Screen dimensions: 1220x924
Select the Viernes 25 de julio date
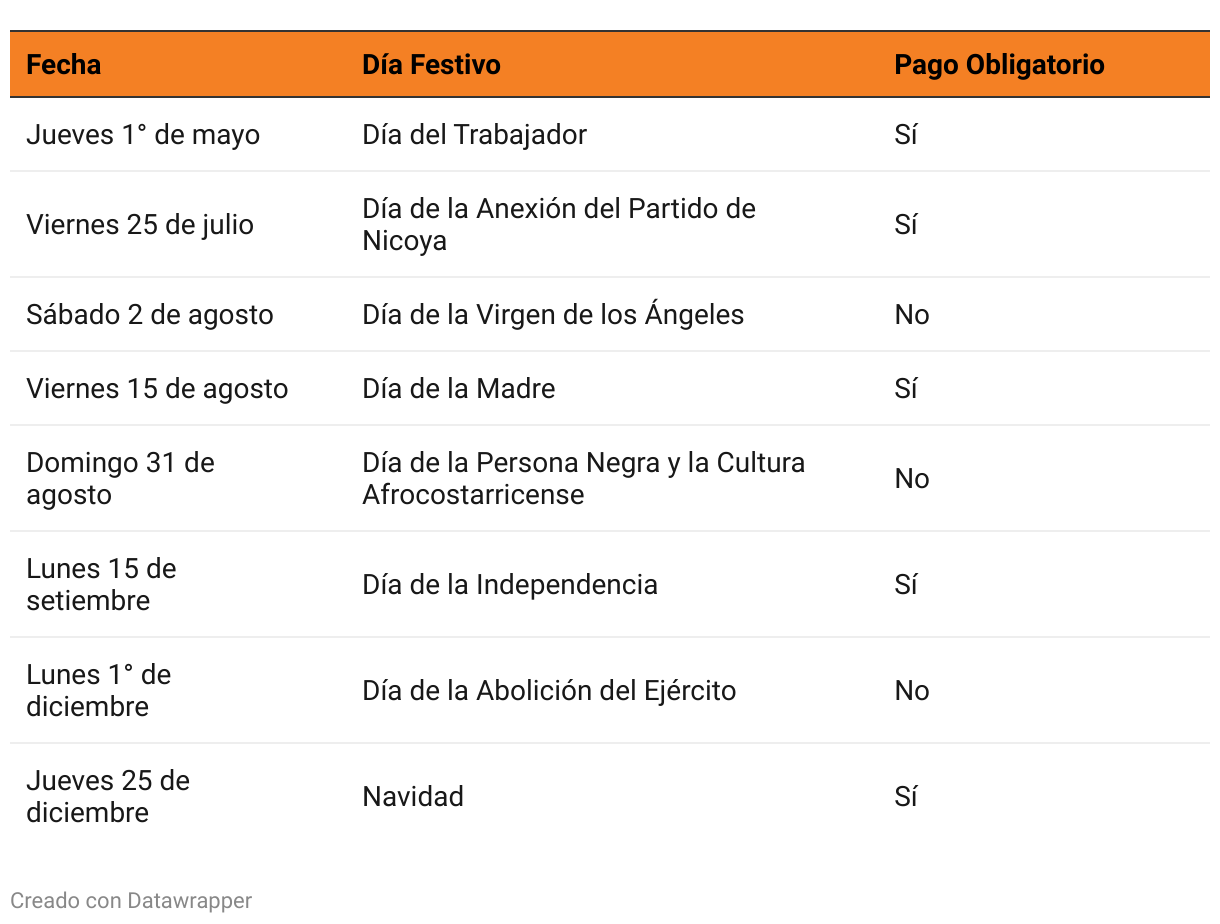coord(140,225)
